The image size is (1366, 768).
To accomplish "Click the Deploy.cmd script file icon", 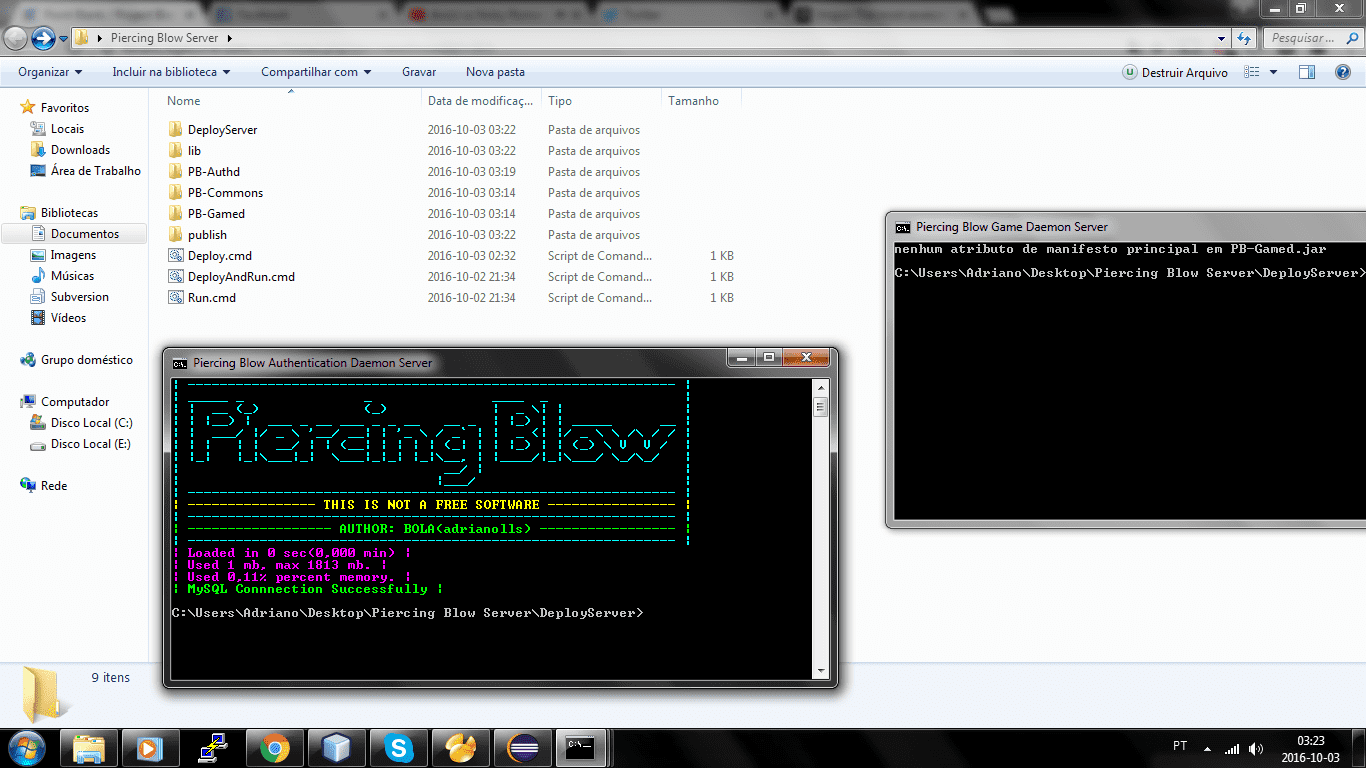I will (x=176, y=256).
